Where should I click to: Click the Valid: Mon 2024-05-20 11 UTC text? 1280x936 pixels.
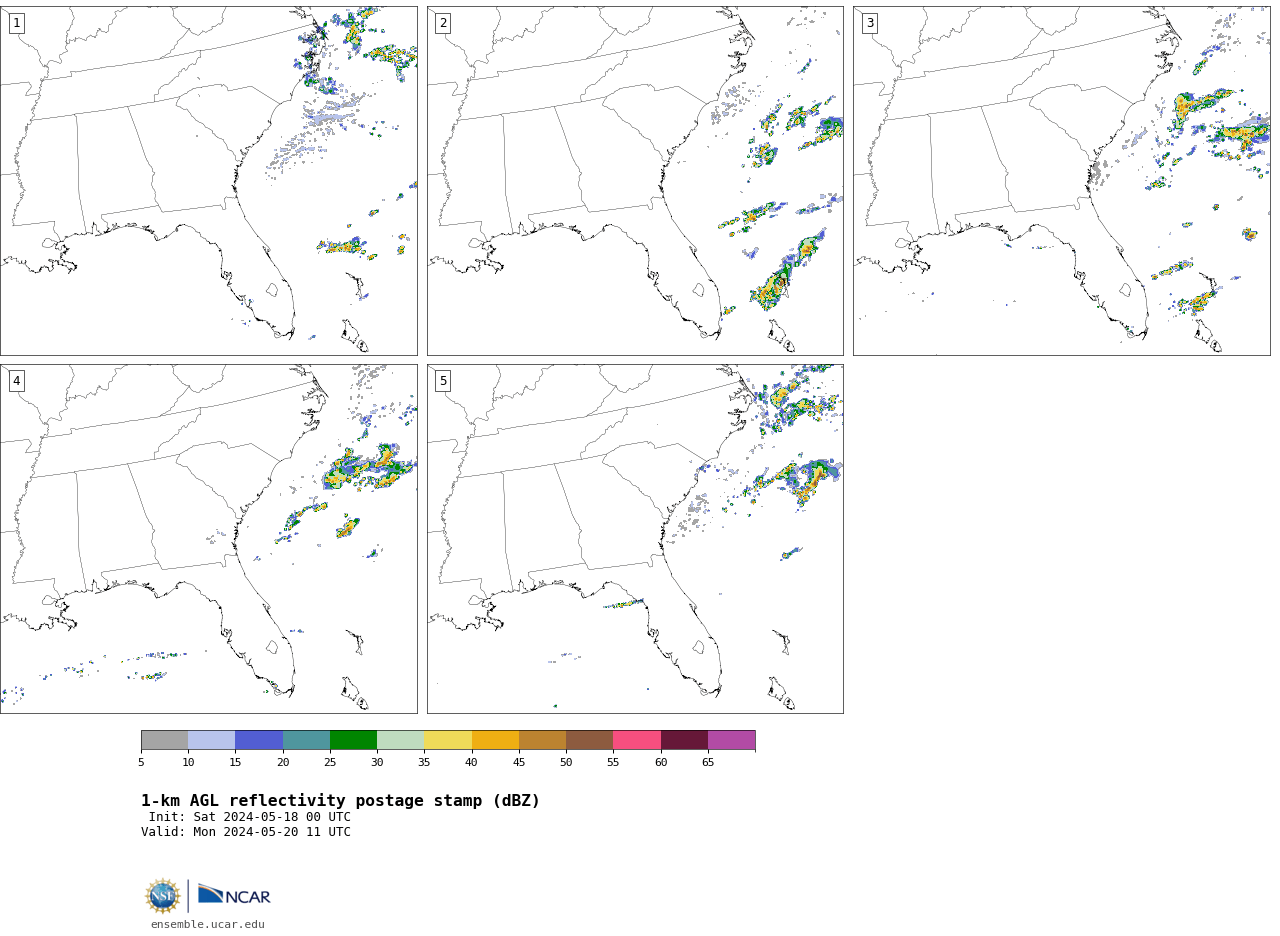click(x=246, y=832)
